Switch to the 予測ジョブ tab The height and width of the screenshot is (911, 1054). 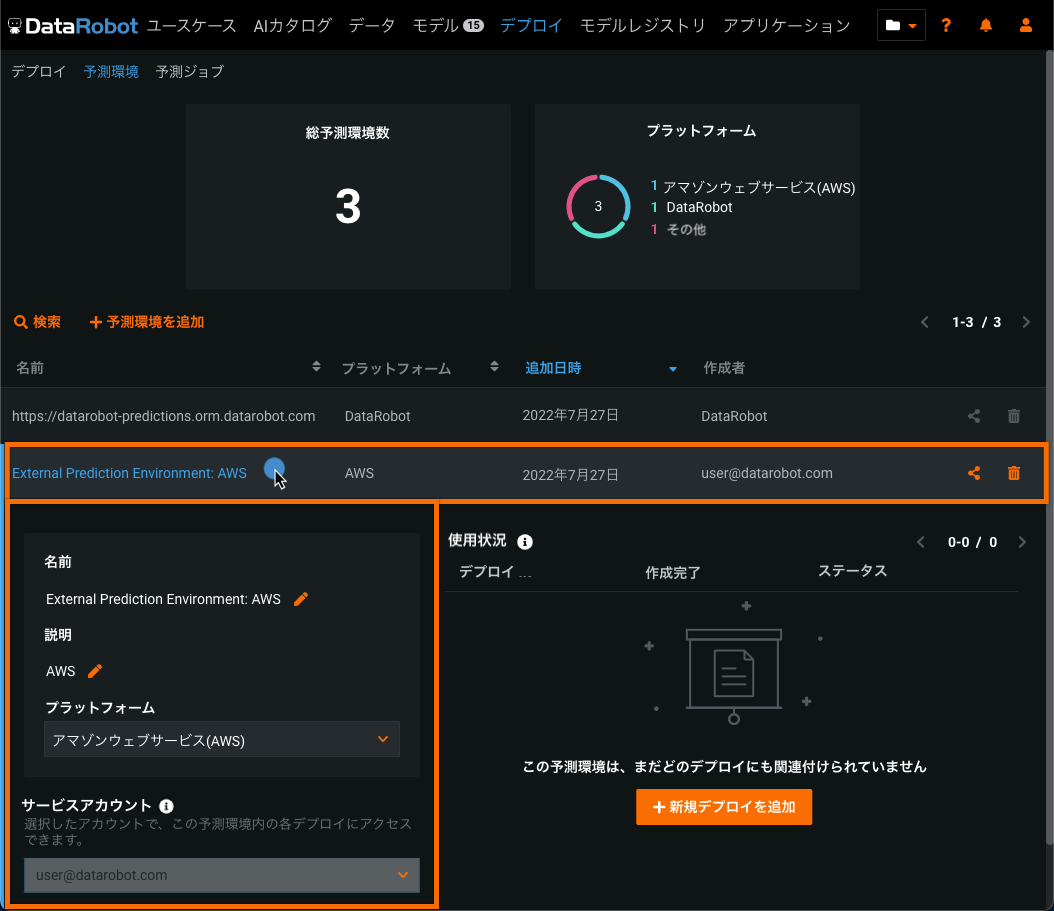click(x=190, y=72)
